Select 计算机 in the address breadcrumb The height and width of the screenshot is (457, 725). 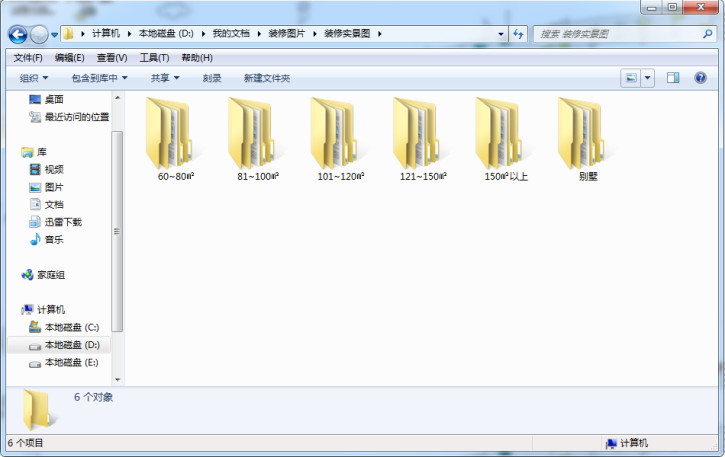(106, 33)
